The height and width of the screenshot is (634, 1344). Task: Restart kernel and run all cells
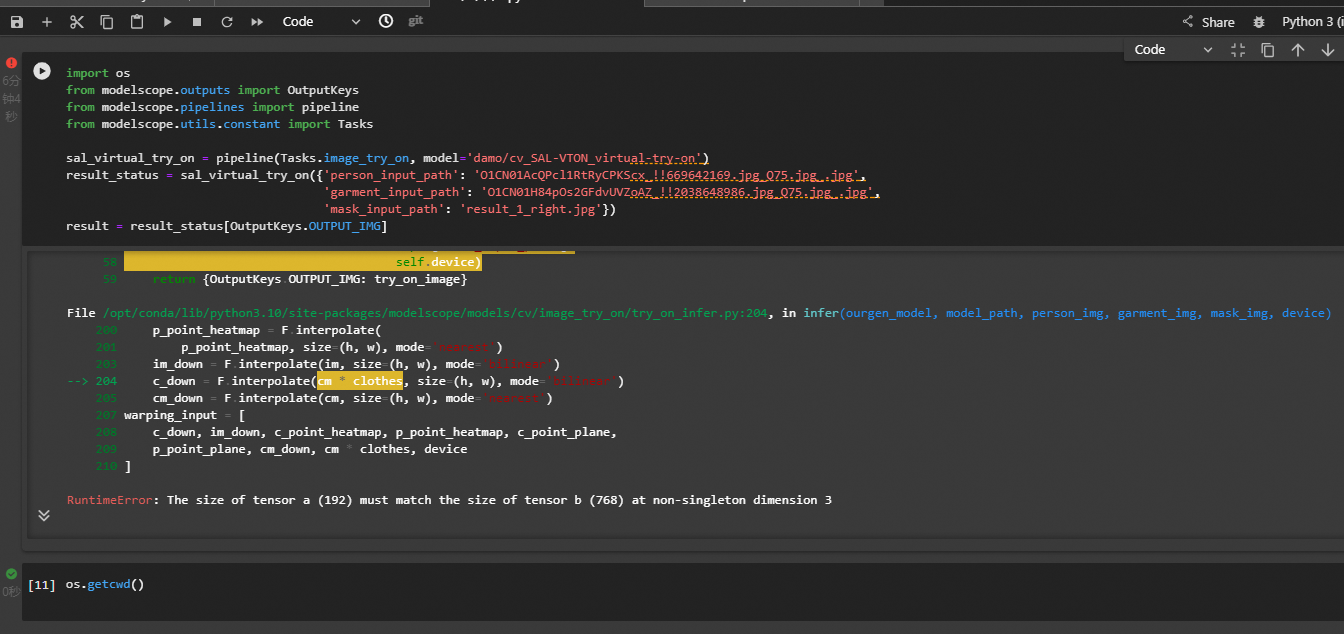(x=257, y=22)
